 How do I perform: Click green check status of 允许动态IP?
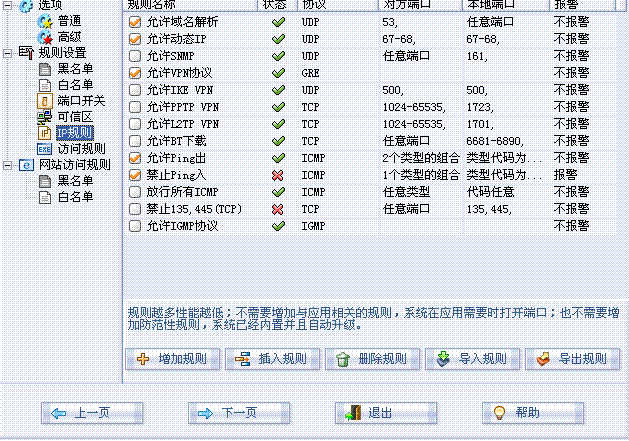point(278,39)
